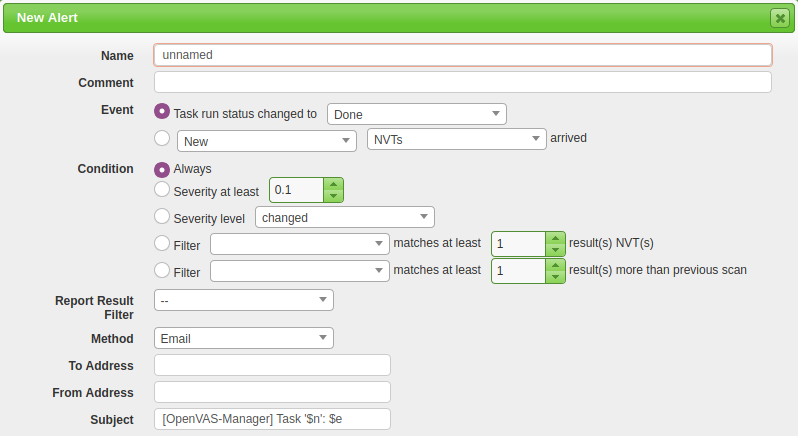Click into the Comment field
Viewport: 798px width, 436px height.
tap(462, 82)
